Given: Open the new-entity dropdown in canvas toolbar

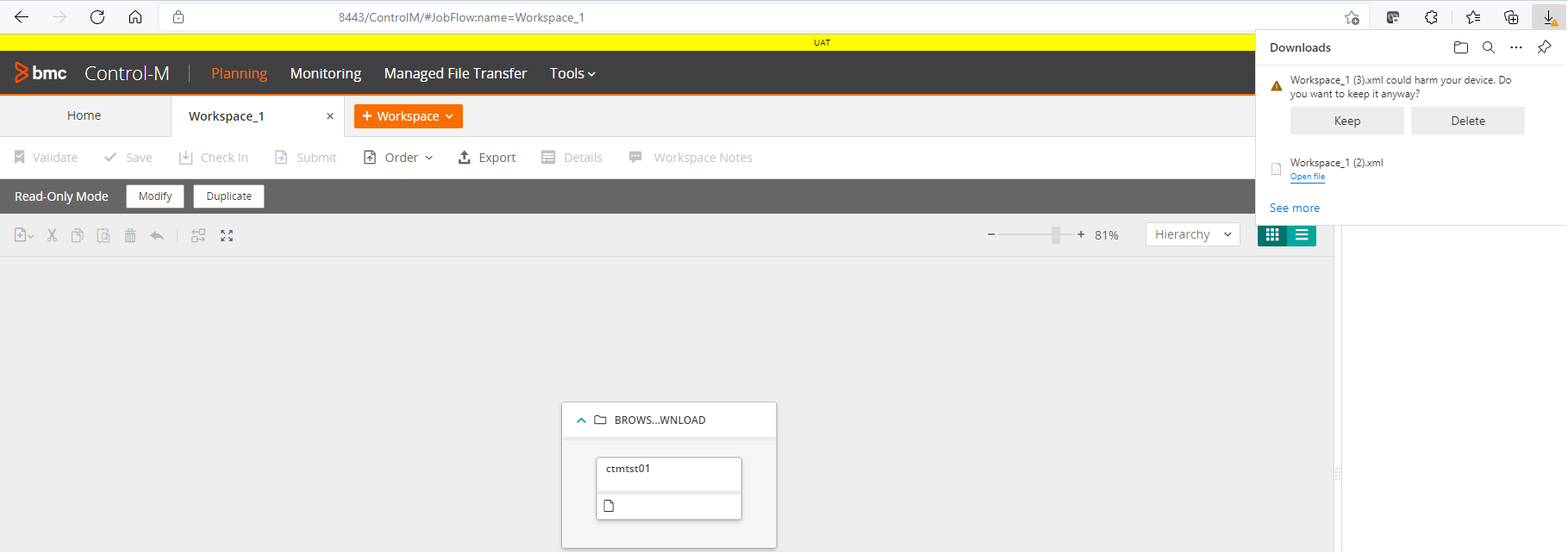Looking at the screenshot, I should point(24,235).
